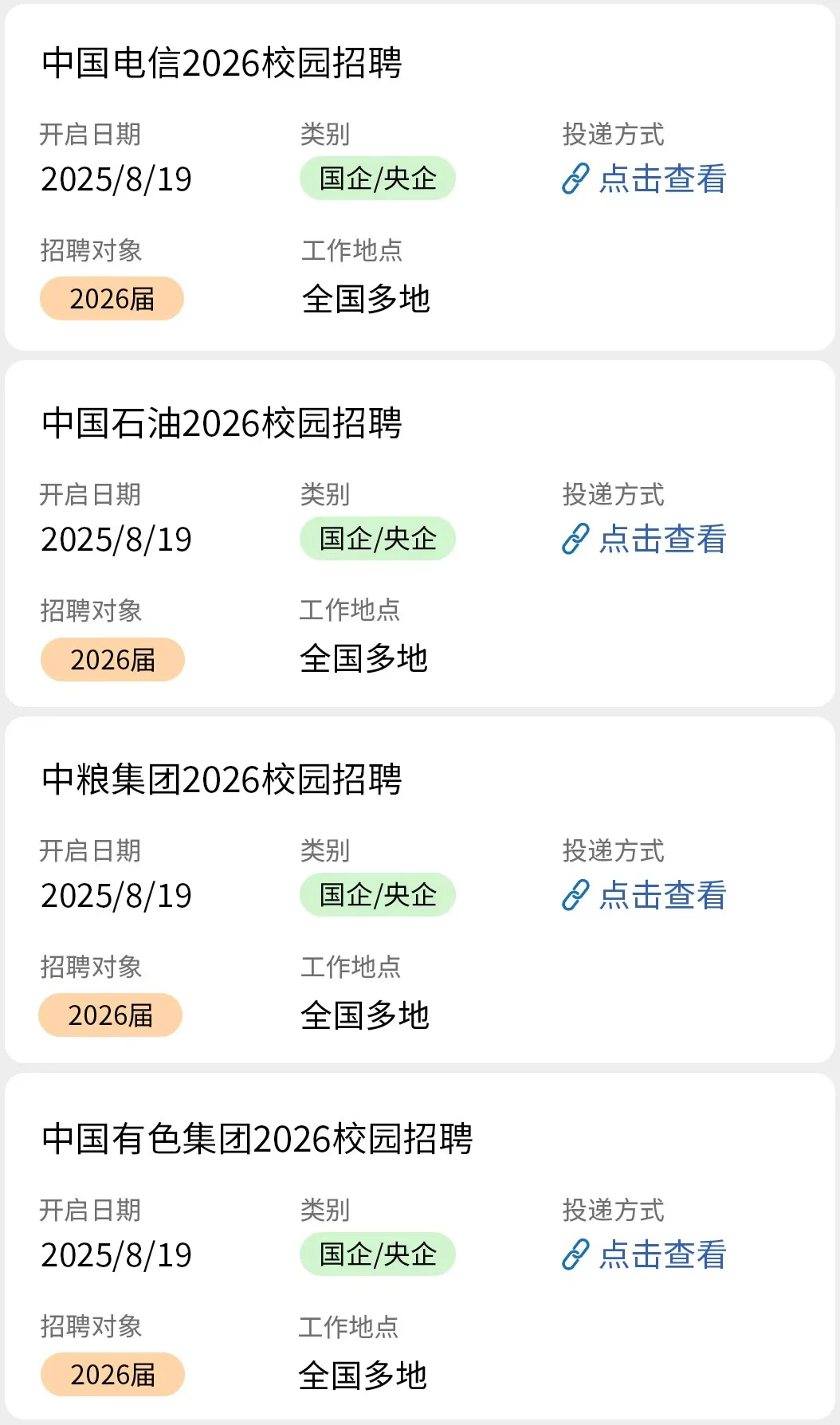Open 中粮集团2026校园招聘 title

click(222, 780)
